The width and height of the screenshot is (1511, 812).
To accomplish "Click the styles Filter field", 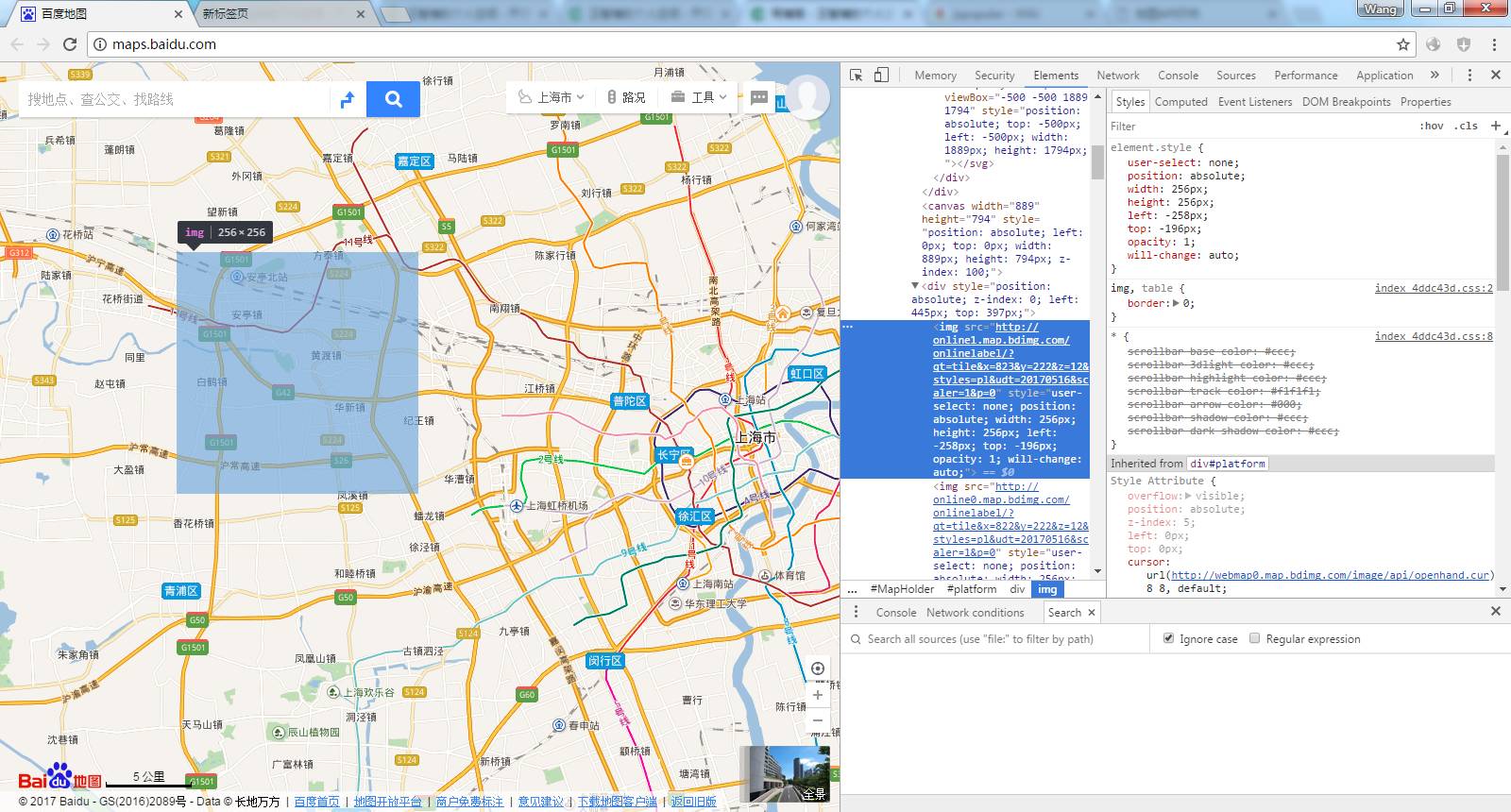I will 1261,126.
